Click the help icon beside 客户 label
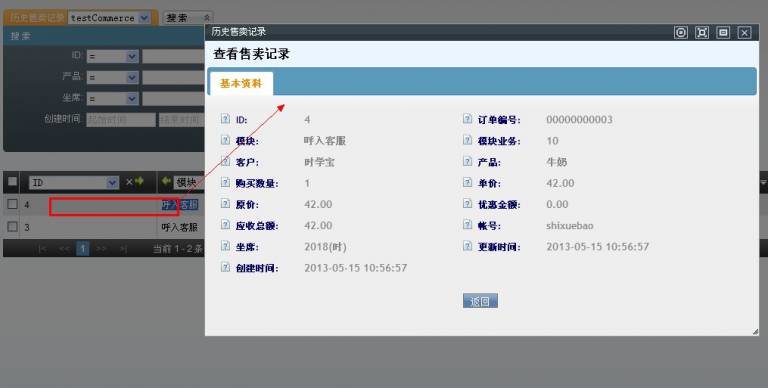The height and width of the screenshot is (388, 768). tap(225, 161)
